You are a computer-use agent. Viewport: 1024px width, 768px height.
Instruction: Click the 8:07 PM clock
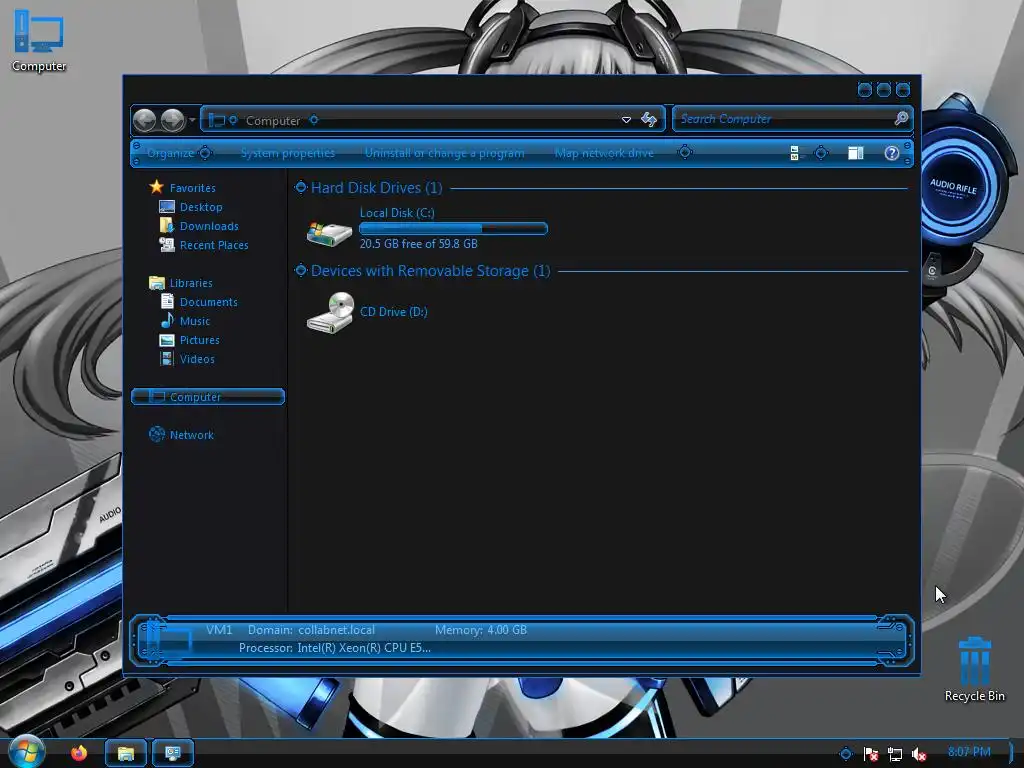click(969, 752)
